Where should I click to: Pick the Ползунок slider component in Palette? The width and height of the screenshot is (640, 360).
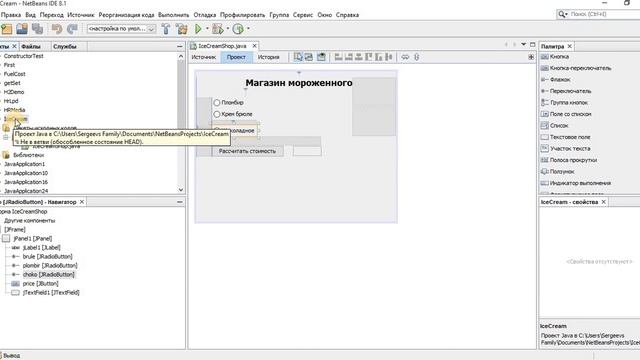coord(558,171)
